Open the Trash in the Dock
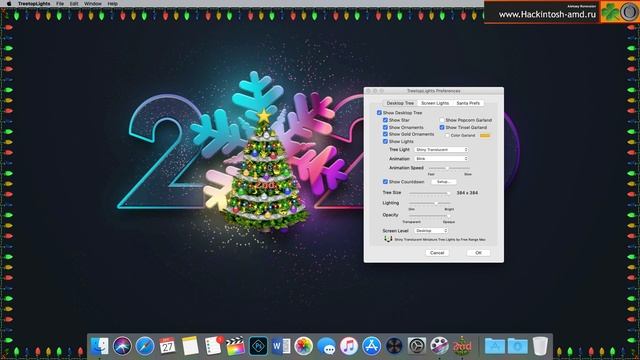640x360 pixels. click(x=540, y=346)
